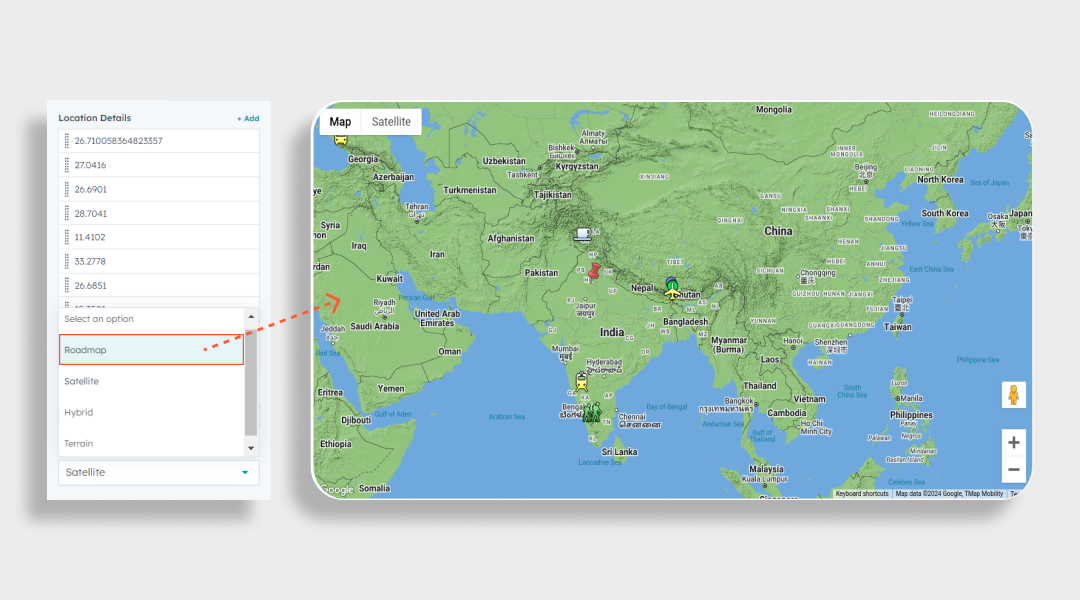Zoom out using the minus icon

pyautogui.click(x=1013, y=469)
